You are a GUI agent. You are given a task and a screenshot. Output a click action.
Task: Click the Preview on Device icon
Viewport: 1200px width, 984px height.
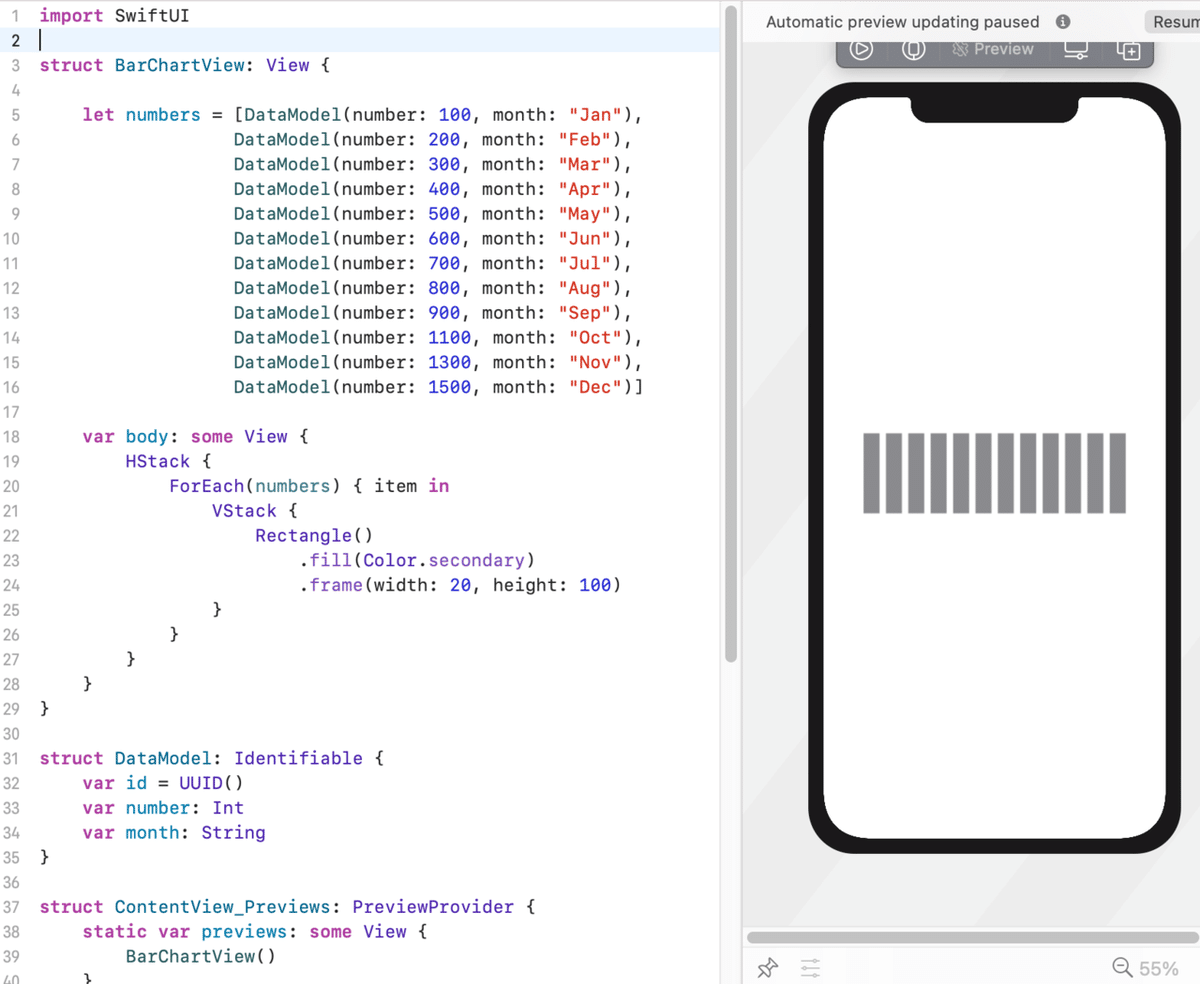pos(914,49)
